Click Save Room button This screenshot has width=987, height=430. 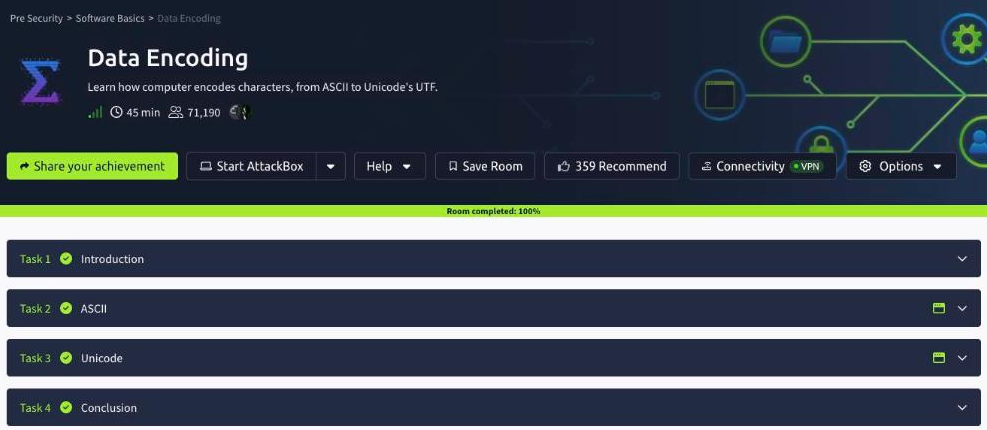(485, 166)
